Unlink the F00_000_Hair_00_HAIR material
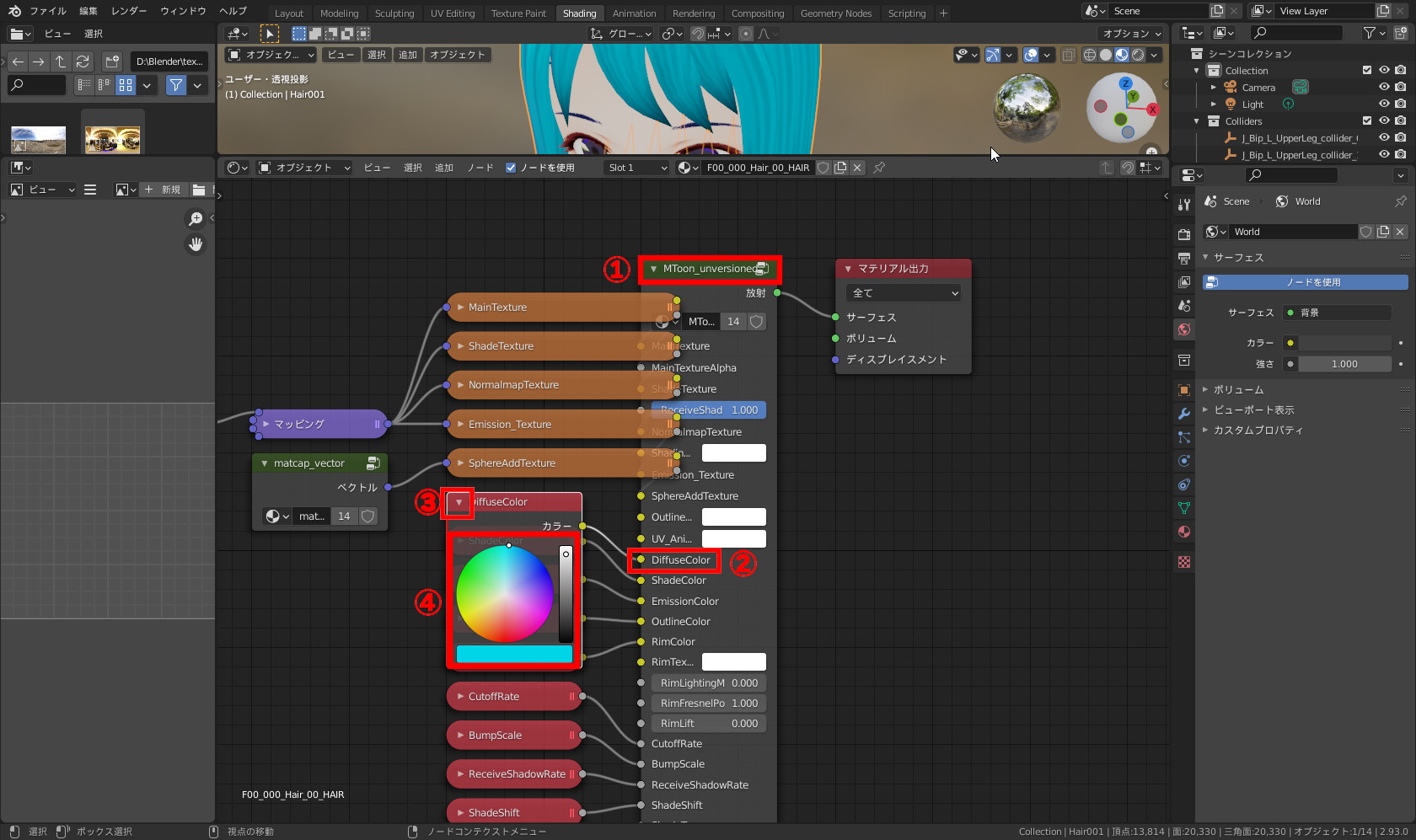 click(857, 168)
